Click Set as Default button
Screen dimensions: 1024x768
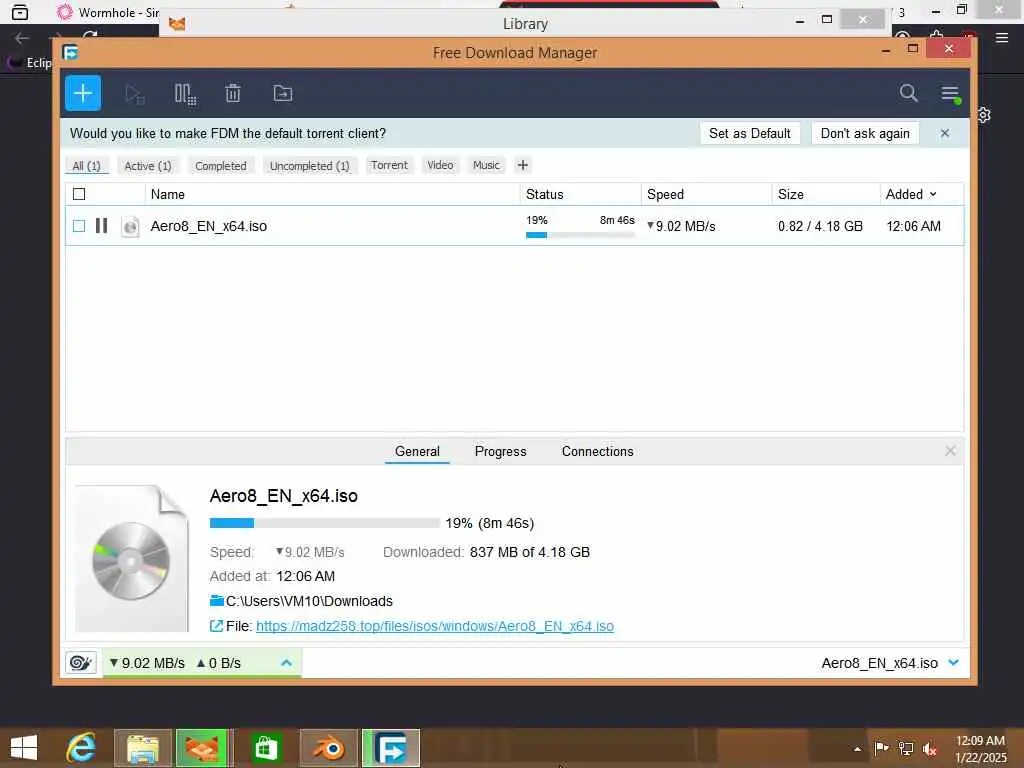pyautogui.click(x=750, y=133)
